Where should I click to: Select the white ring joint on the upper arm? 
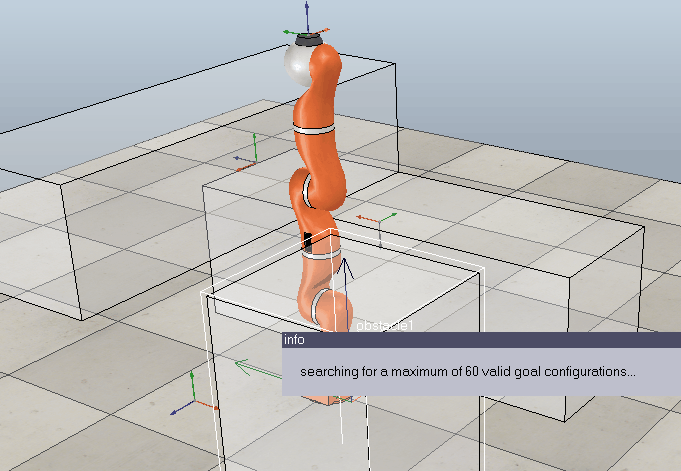pyautogui.click(x=315, y=129)
